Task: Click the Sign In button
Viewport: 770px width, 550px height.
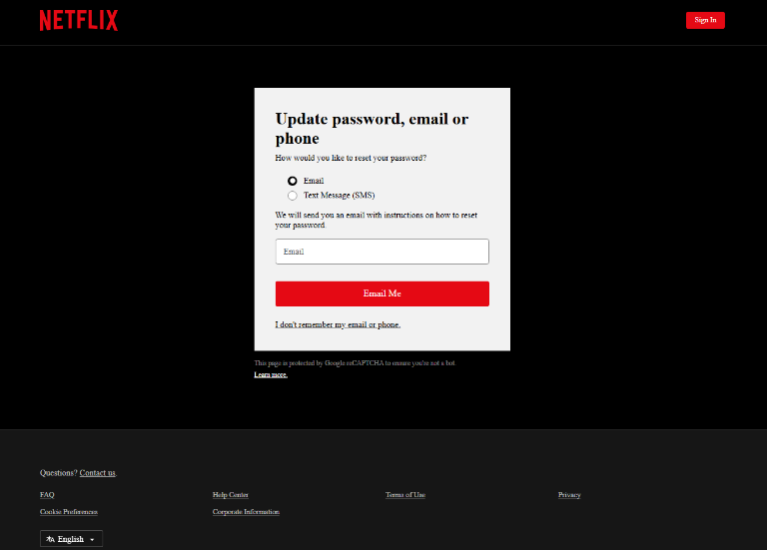Action: pos(705,20)
